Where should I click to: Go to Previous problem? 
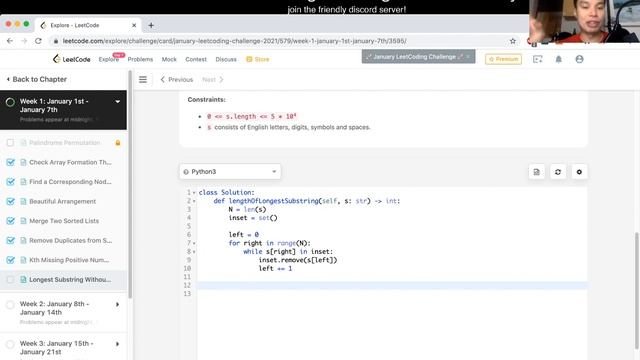177,80
